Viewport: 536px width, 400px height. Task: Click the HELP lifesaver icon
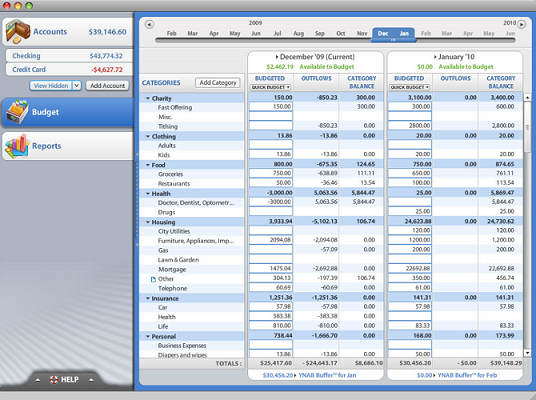coord(54,379)
